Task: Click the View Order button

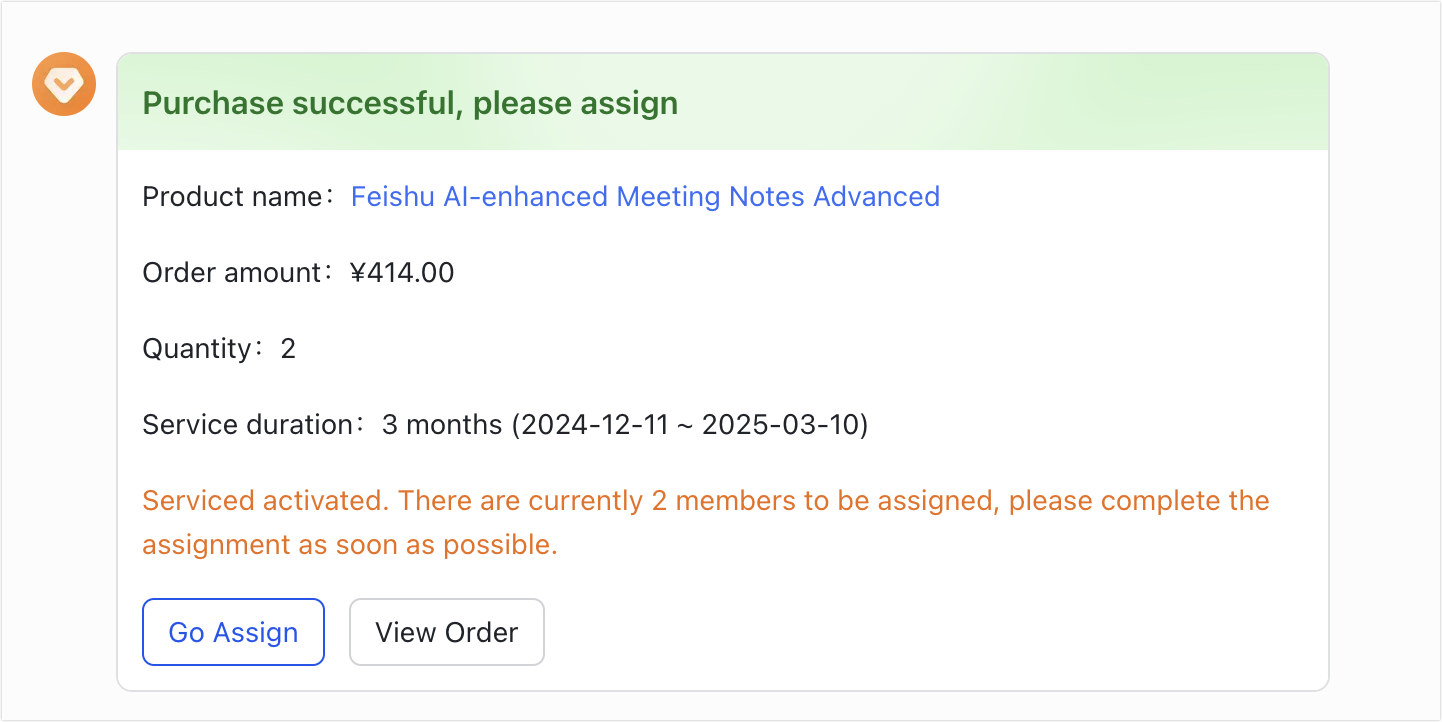Action: [446, 632]
